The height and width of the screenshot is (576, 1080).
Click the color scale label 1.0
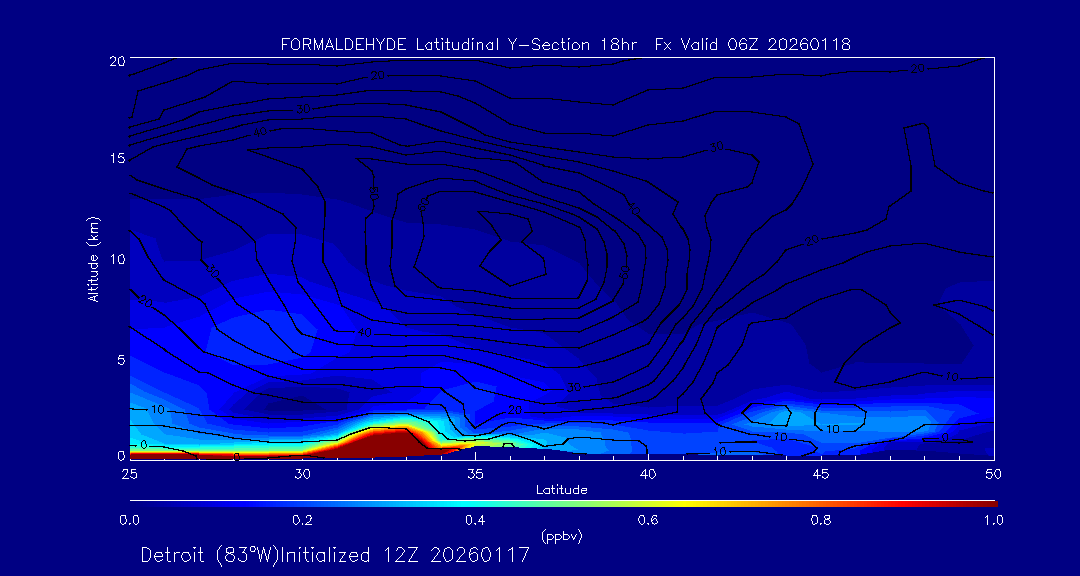coord(994,520)
